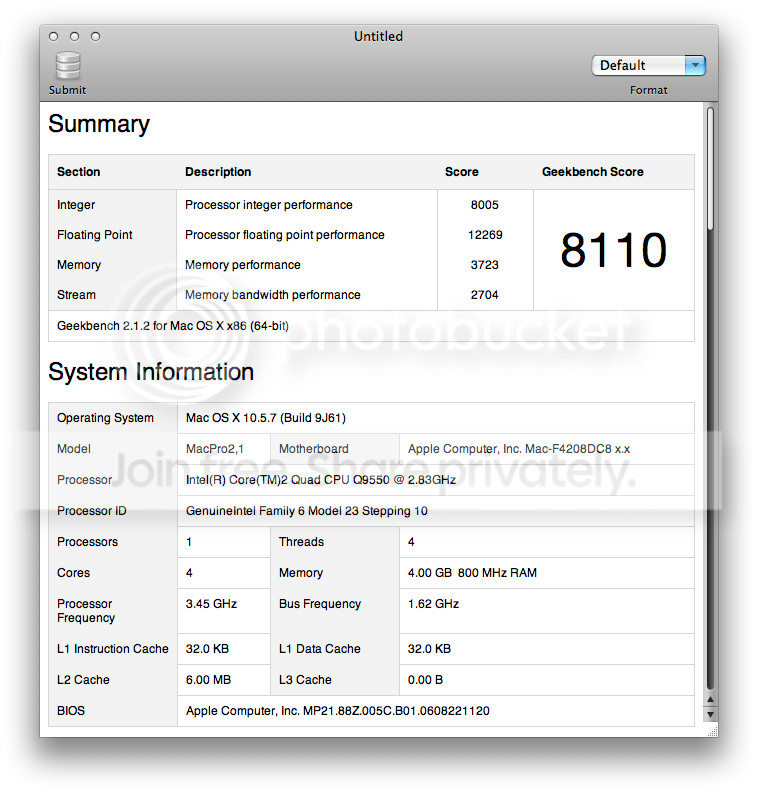
Task: Click the Geekbench Score column header
Action: pos(592,172)
